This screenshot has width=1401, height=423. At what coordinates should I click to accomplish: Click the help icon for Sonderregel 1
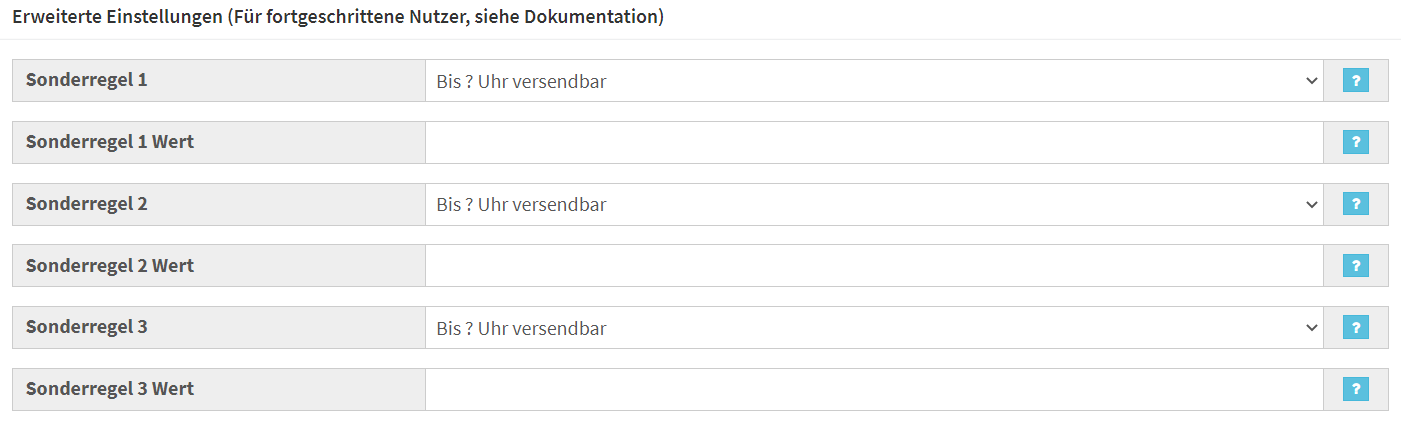pyautogui.click(x=1355, y=81)
